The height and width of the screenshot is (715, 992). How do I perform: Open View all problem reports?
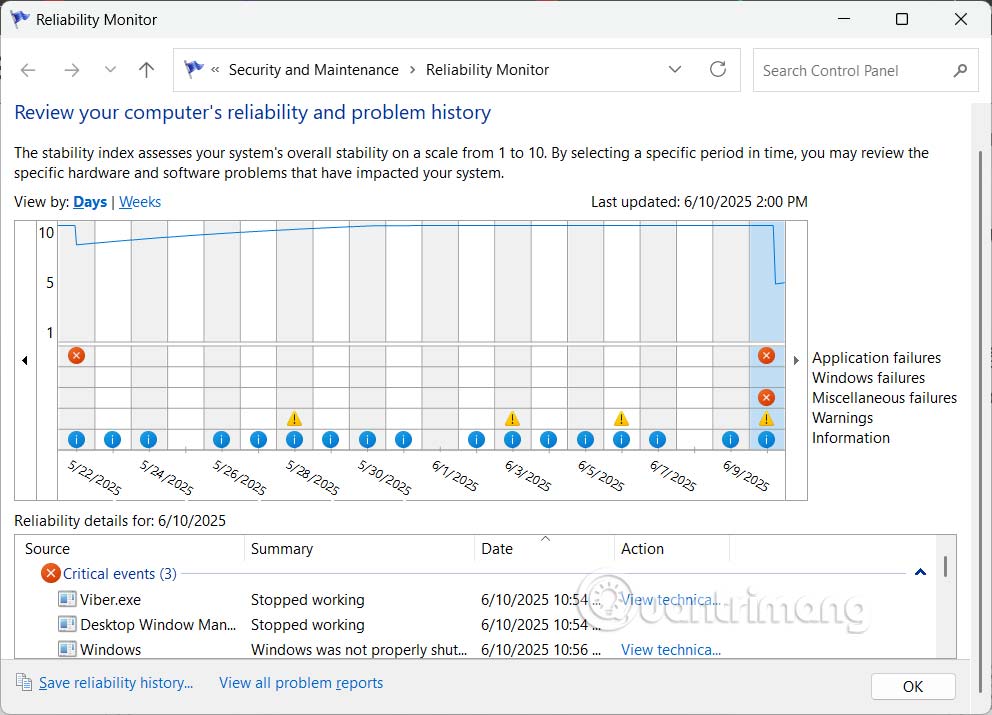(301, 683)
